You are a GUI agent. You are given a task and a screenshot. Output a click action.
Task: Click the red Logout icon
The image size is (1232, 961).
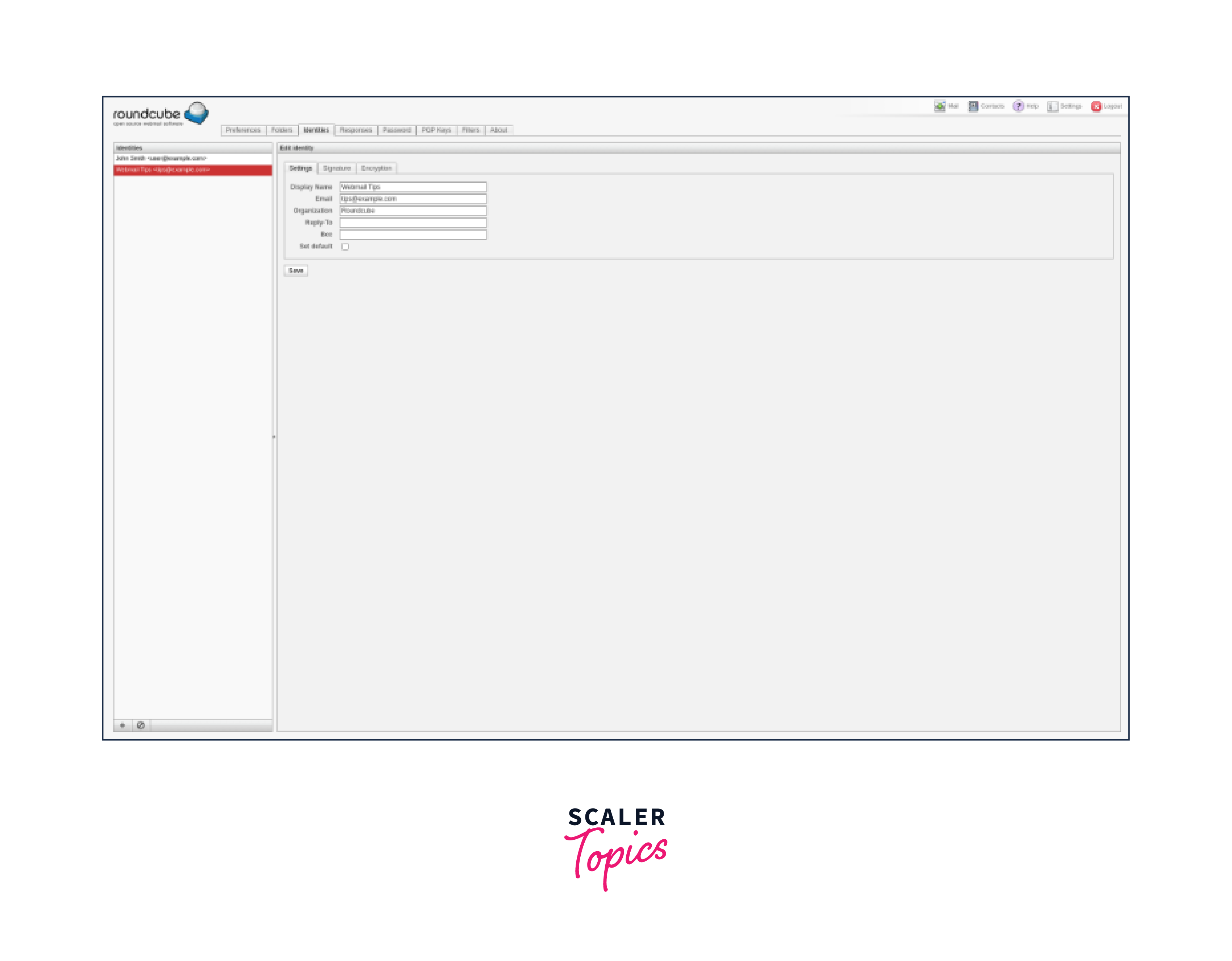[1096, 106]
